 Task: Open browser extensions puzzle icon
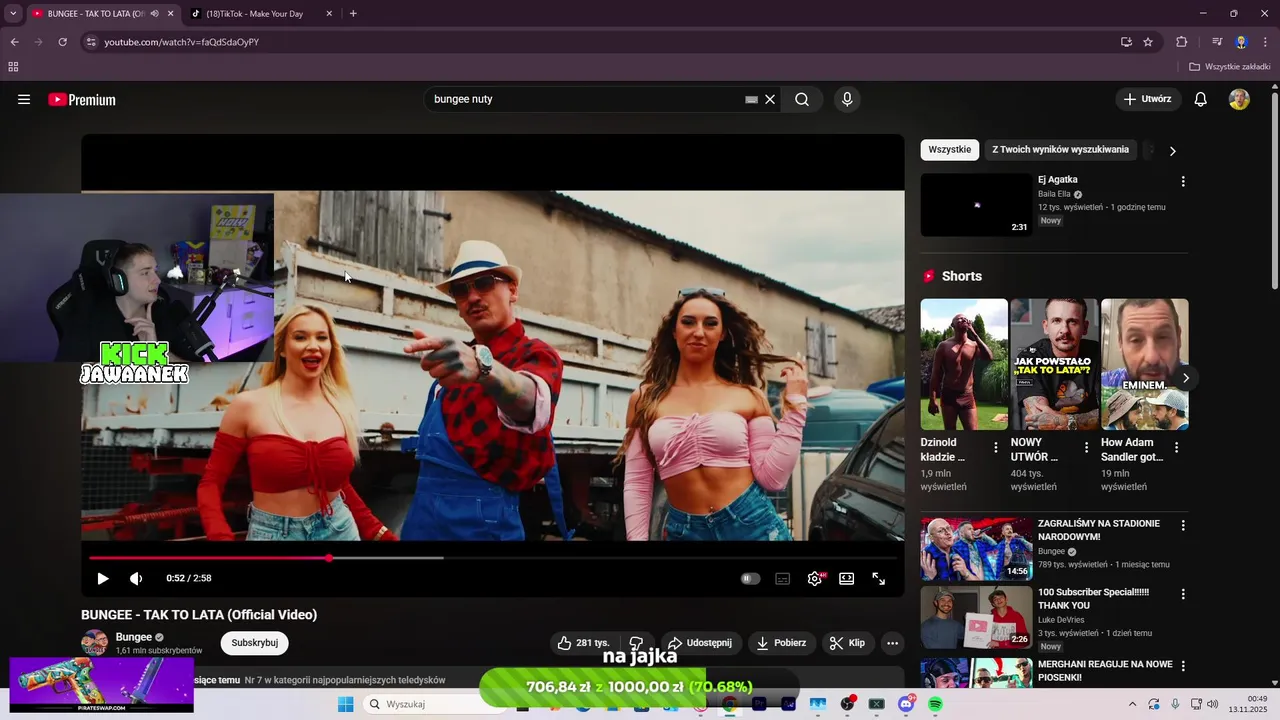point(1181,42)
